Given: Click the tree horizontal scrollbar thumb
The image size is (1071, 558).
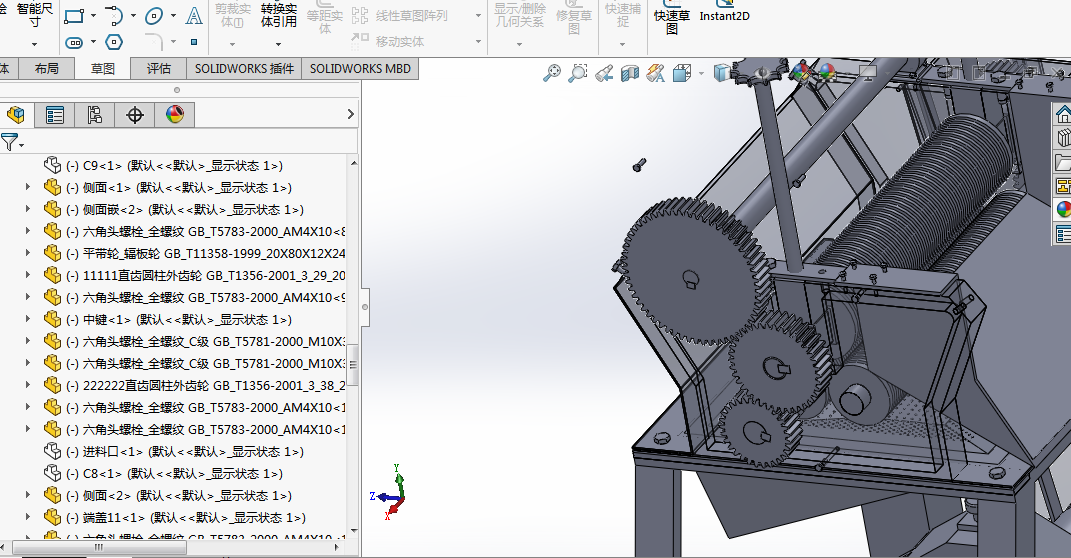Looking at the screenshot, I should coord(100,547).
